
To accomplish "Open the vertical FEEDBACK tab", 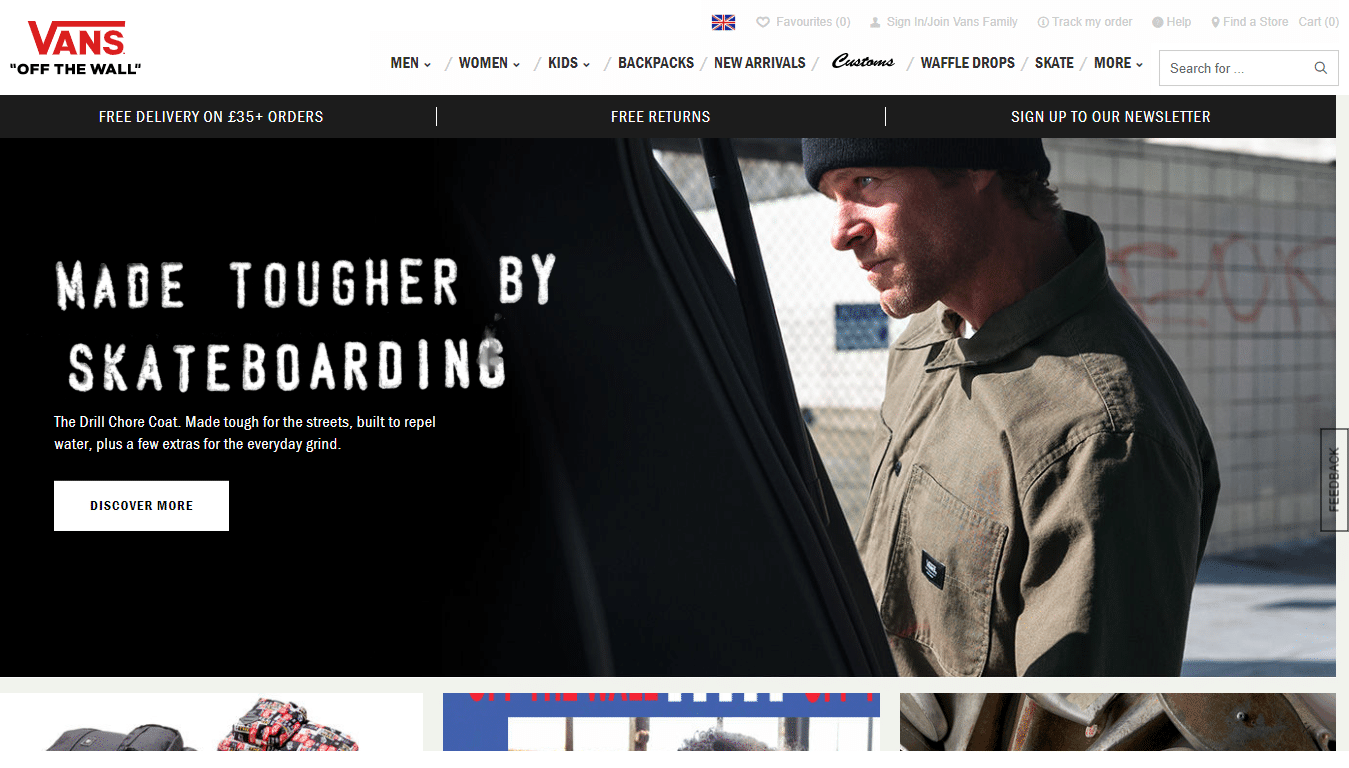I will coord(1334,480).
